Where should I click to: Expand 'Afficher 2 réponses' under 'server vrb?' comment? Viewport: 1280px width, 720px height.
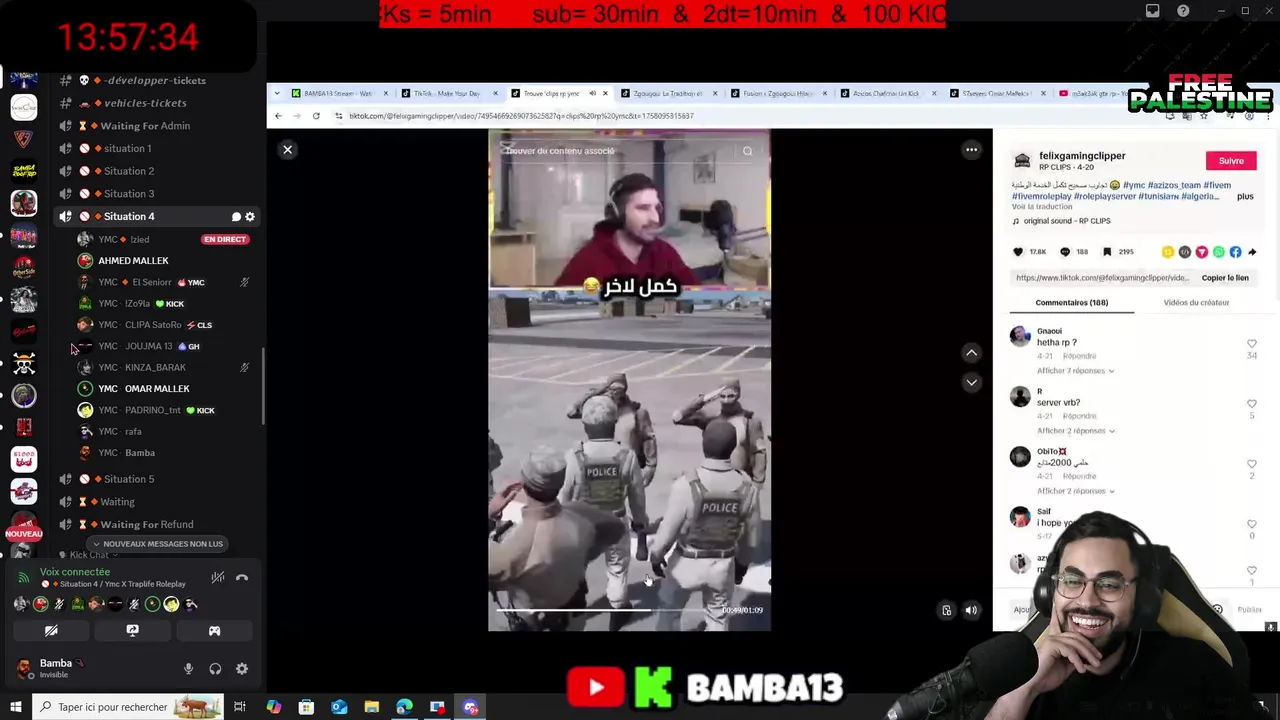(x=1075, y=431)
